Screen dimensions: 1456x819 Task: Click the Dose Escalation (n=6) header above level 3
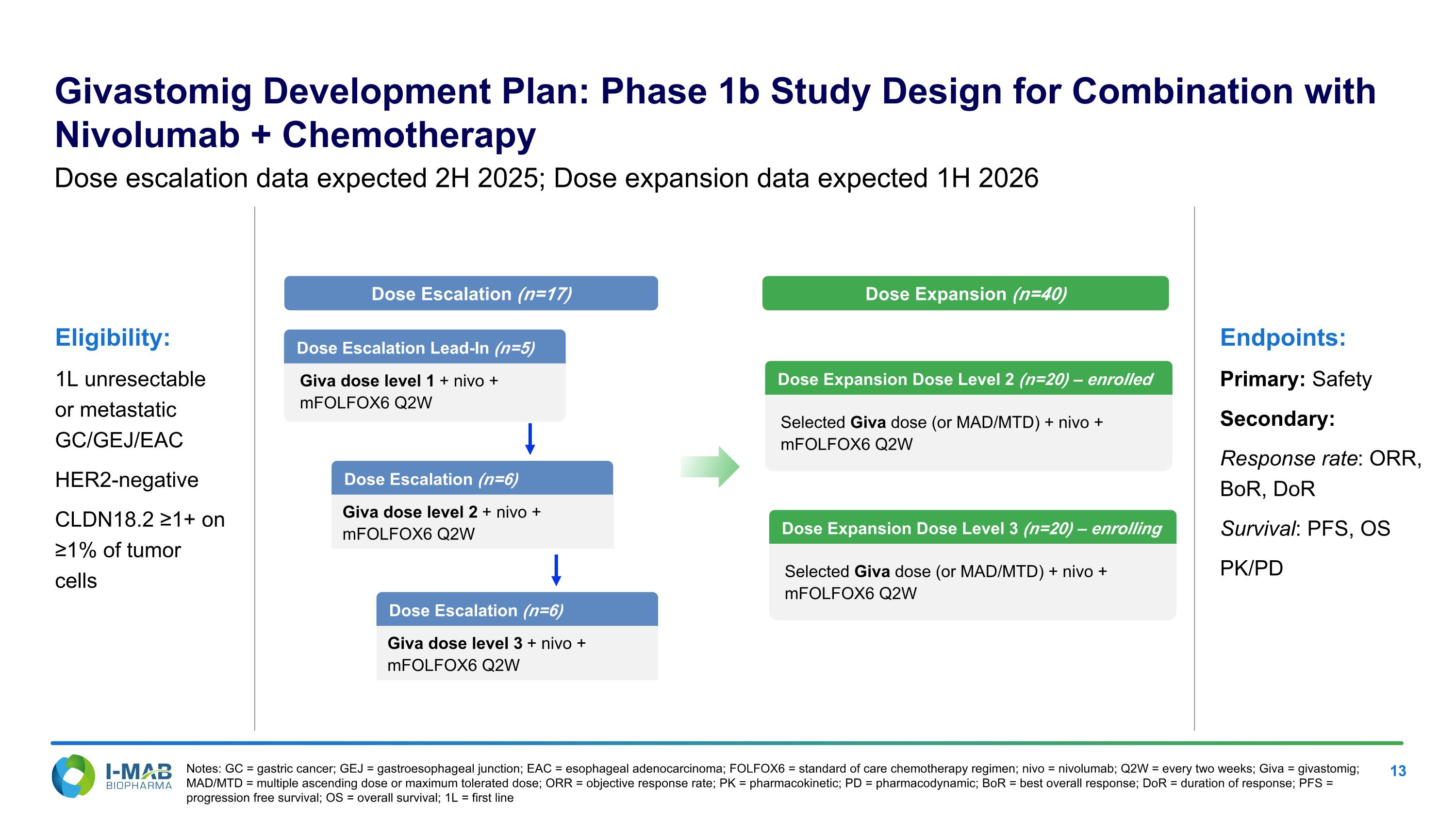517,609
